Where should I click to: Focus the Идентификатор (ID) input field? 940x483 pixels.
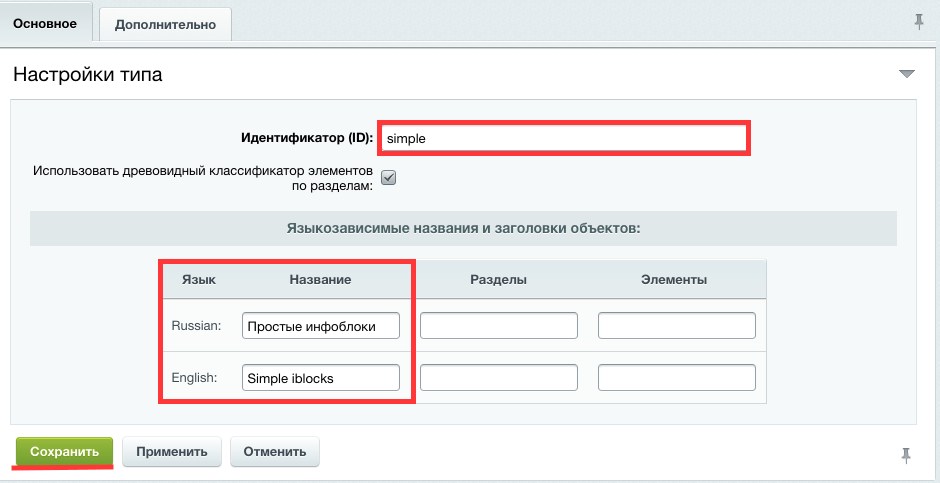point(564,138)
